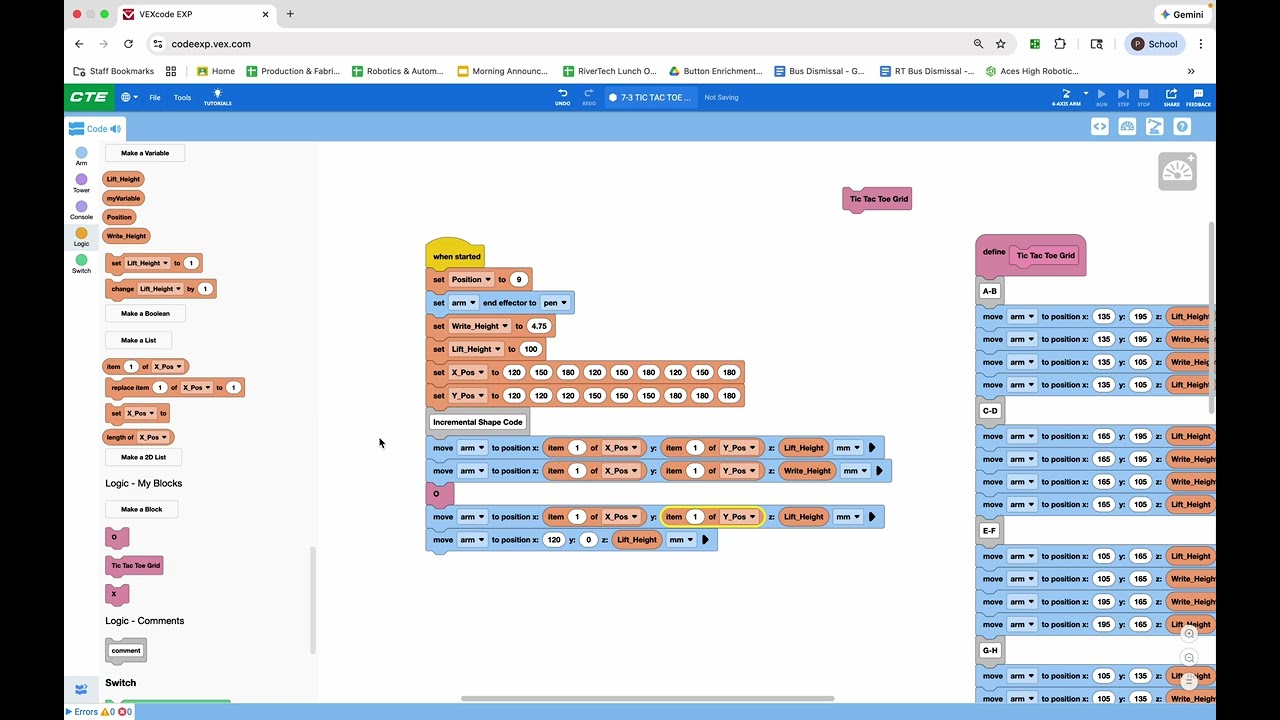
Task: Click the pink O block in workspace
Action: coord(439,494)
